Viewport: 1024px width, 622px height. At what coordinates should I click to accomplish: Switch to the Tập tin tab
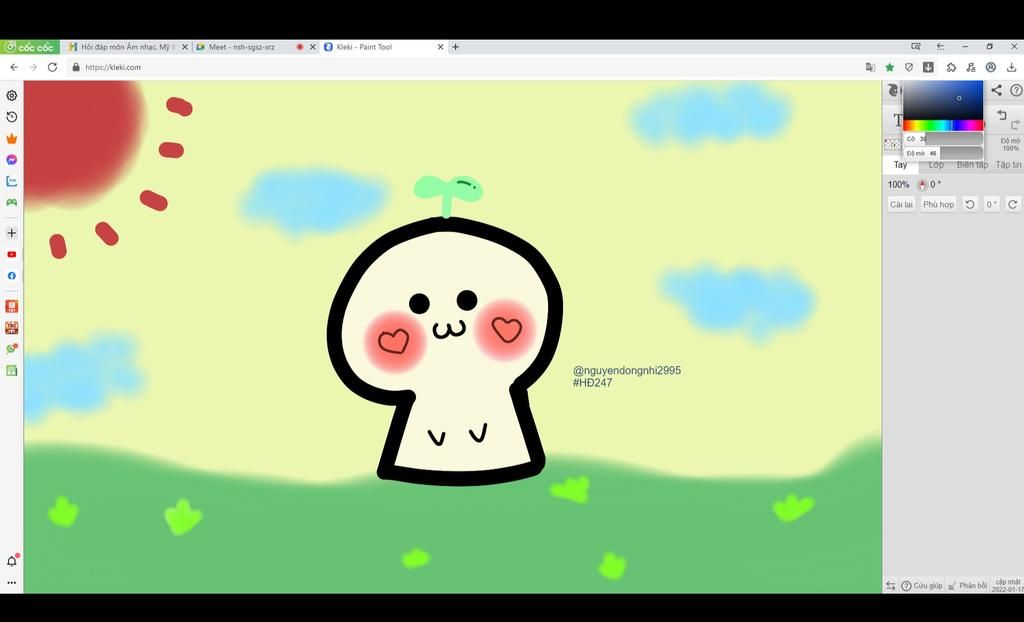point(1008,165)
